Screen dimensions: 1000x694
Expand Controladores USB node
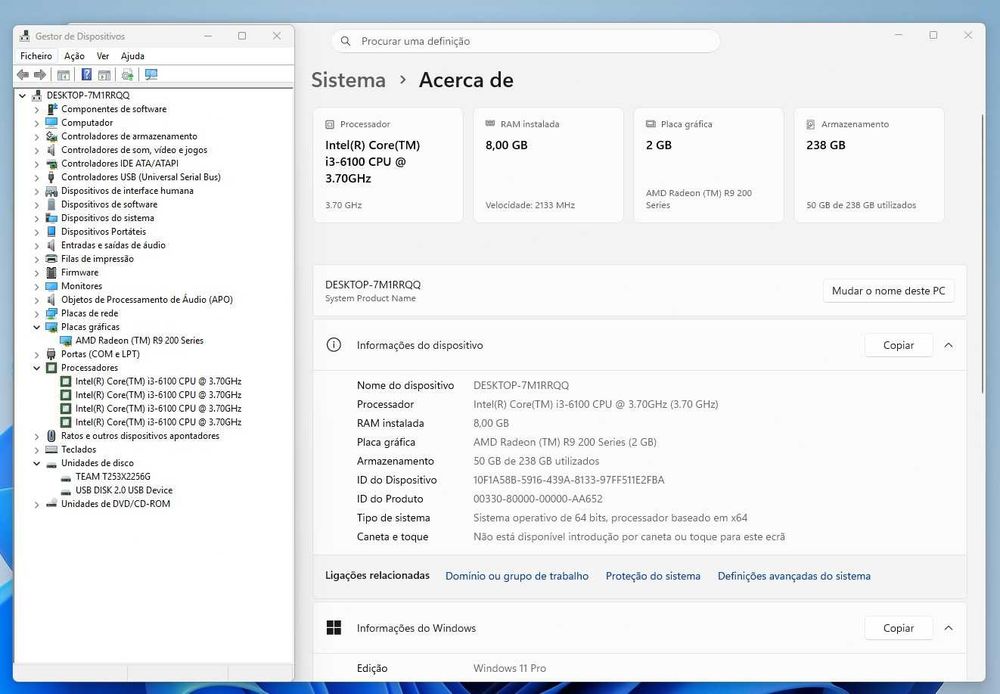pyautogui.click(x=36, y=177)
